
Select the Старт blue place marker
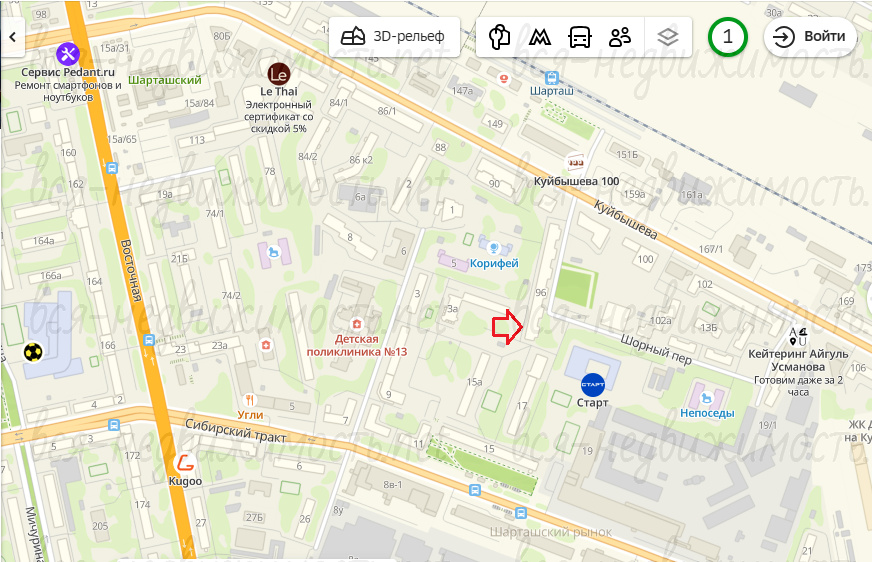(593, 385)
